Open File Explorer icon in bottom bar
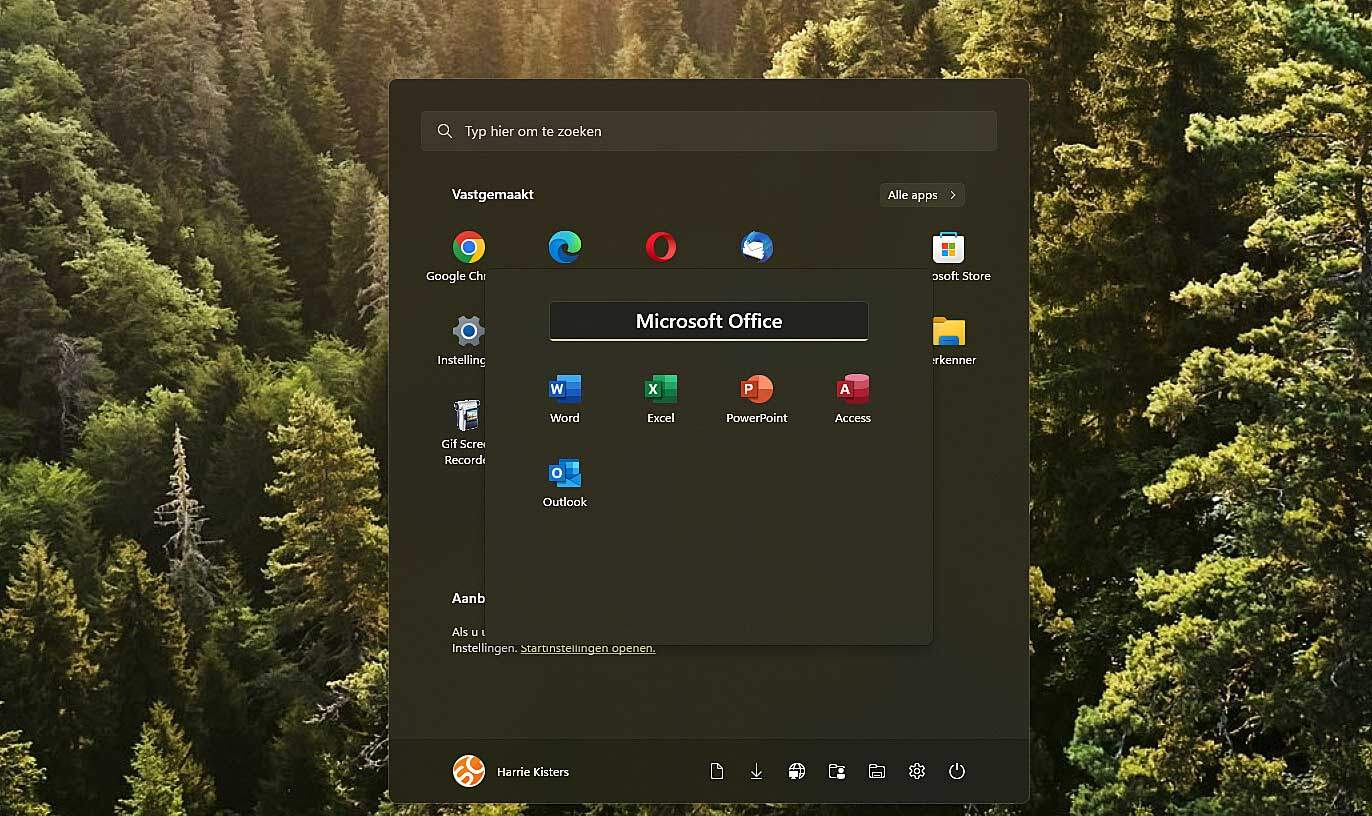Screen dimensions: 1372x816 coord(877,771)
